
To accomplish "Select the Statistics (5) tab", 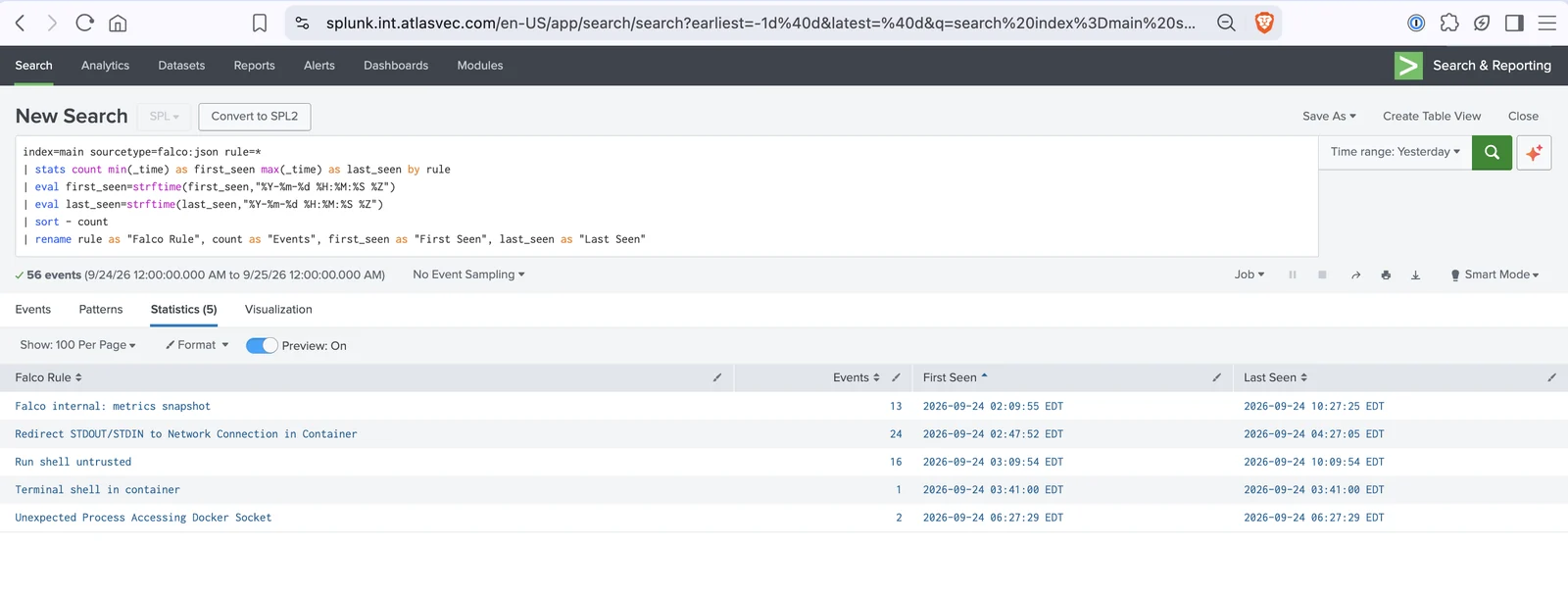I will coord(183,309).
